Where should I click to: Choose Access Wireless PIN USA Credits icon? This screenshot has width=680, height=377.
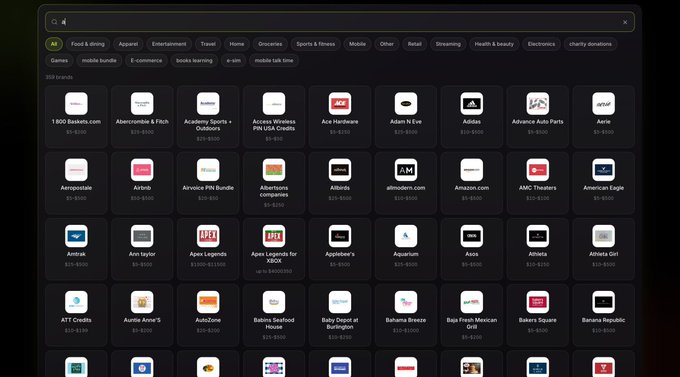tap(274, 104)
